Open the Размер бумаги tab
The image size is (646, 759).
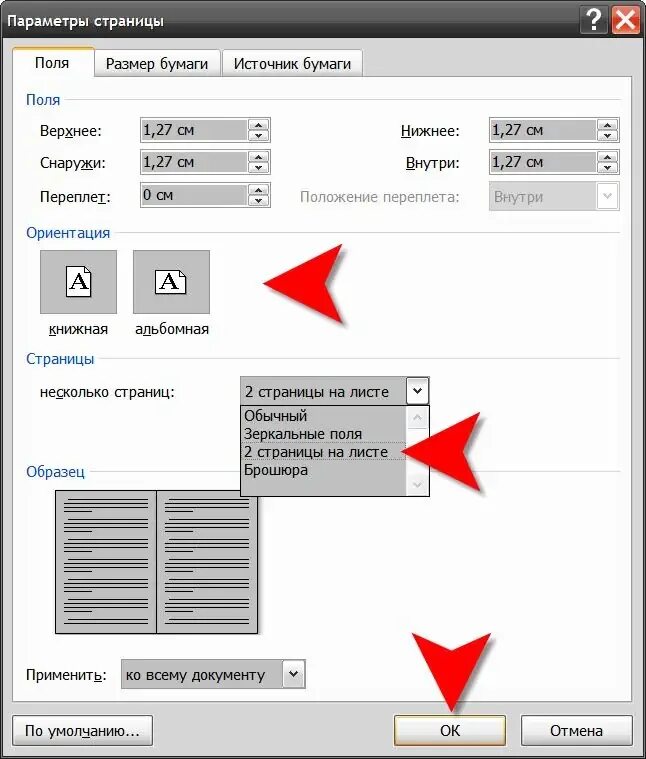(157, 64)
